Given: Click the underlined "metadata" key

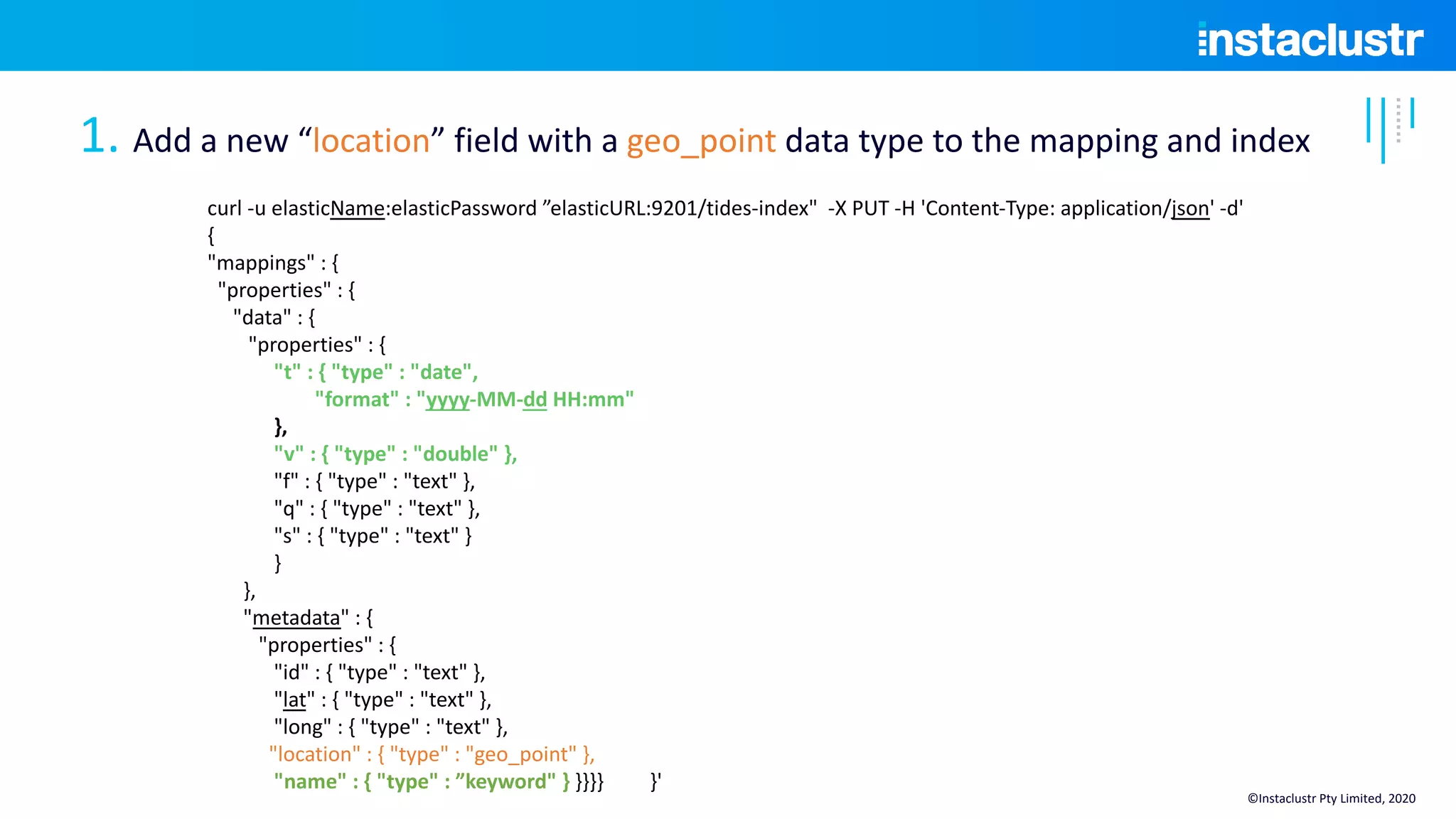Looking at the screenshot, I should click(x=296, y=618).
